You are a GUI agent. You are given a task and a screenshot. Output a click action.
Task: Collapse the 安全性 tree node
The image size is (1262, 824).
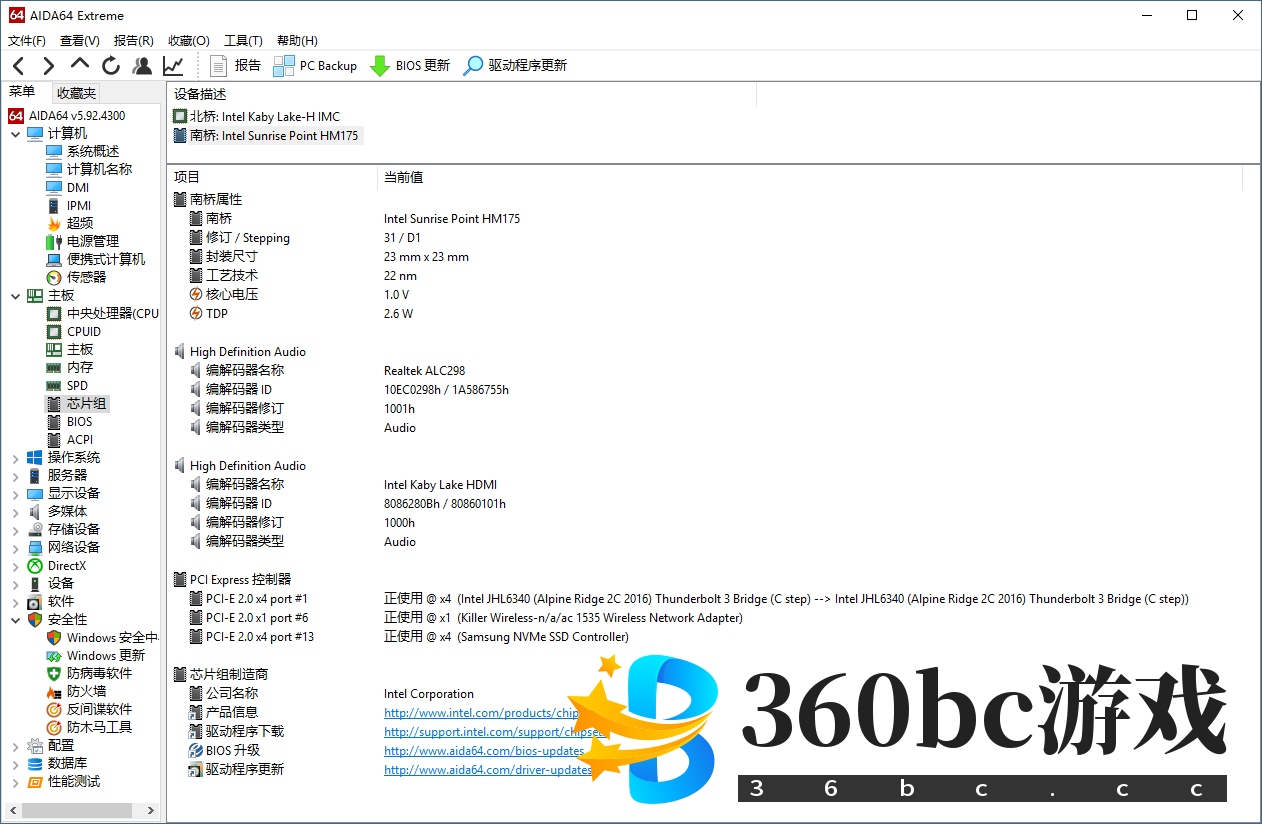click(x=15, y=620)
